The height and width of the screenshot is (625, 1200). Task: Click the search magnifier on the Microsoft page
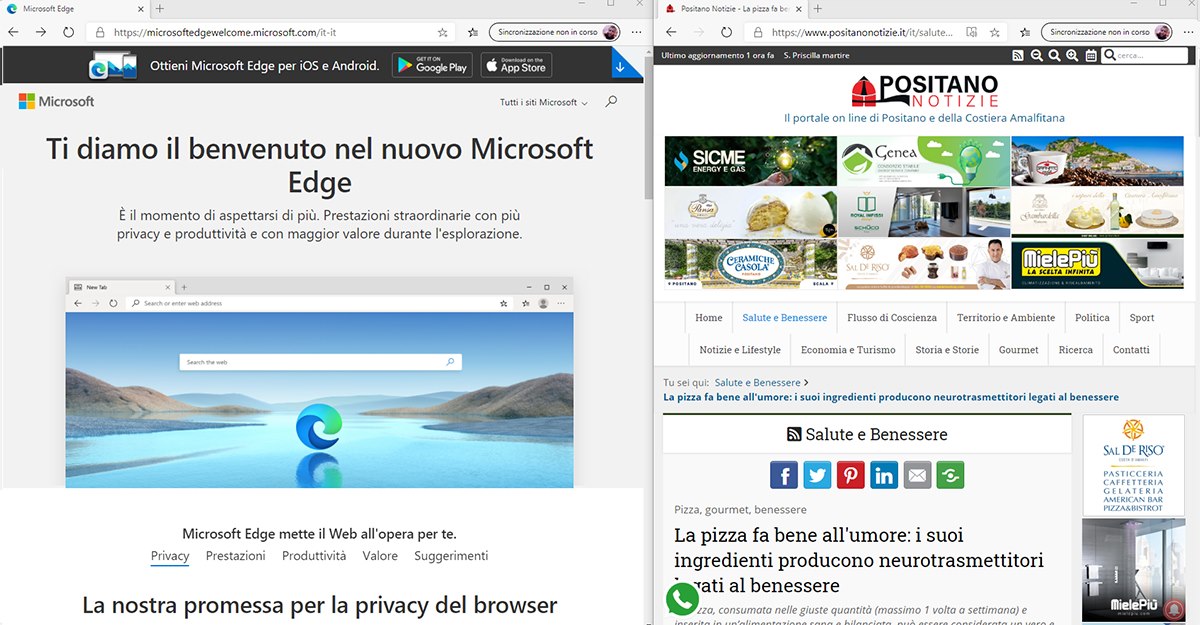(612, 101)
